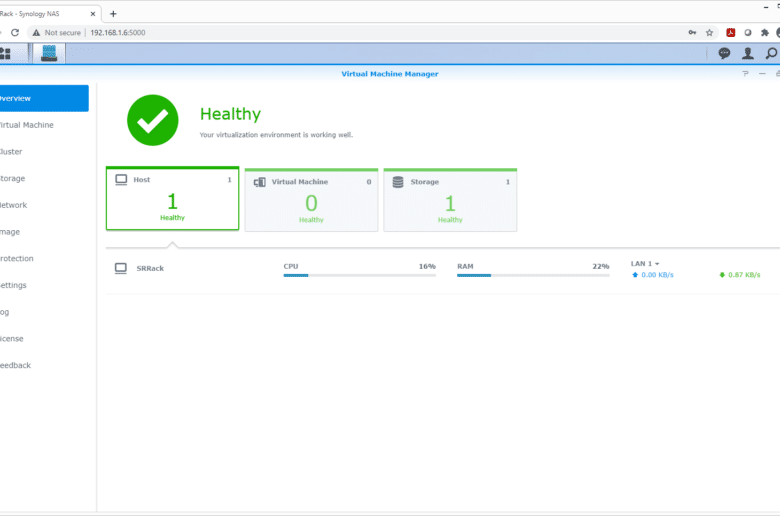The image size is (780, 516).
Task: Open the Protection sidebar section
Action: click(44, 258)
